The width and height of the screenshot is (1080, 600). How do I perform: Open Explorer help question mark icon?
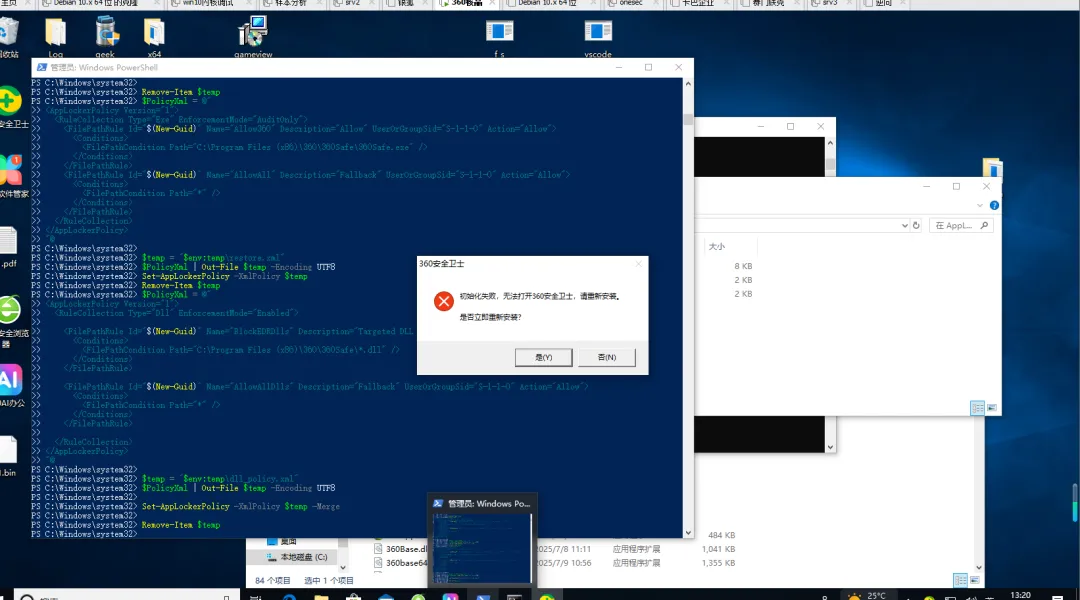(994, 205)
